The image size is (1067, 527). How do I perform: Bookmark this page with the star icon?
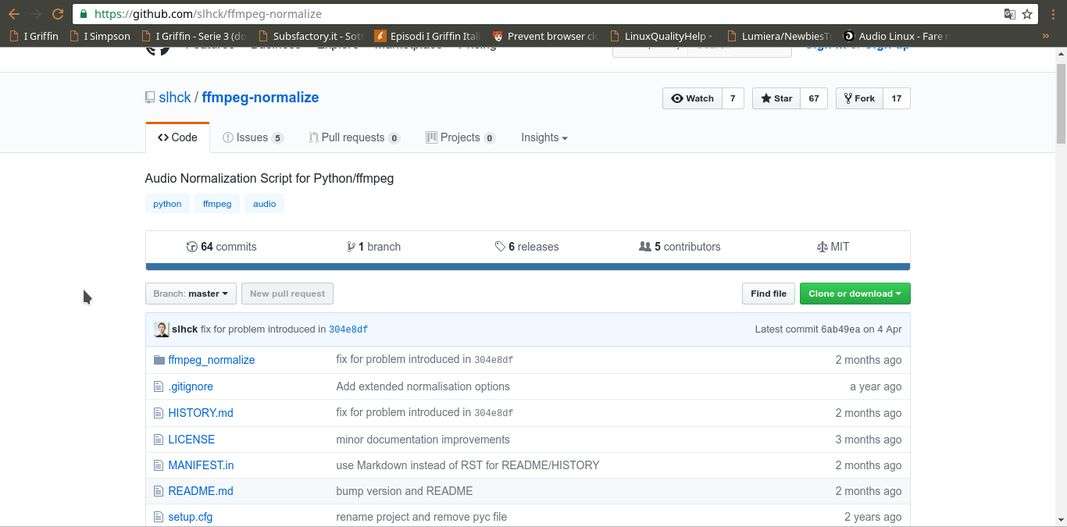pos(1027,14)
